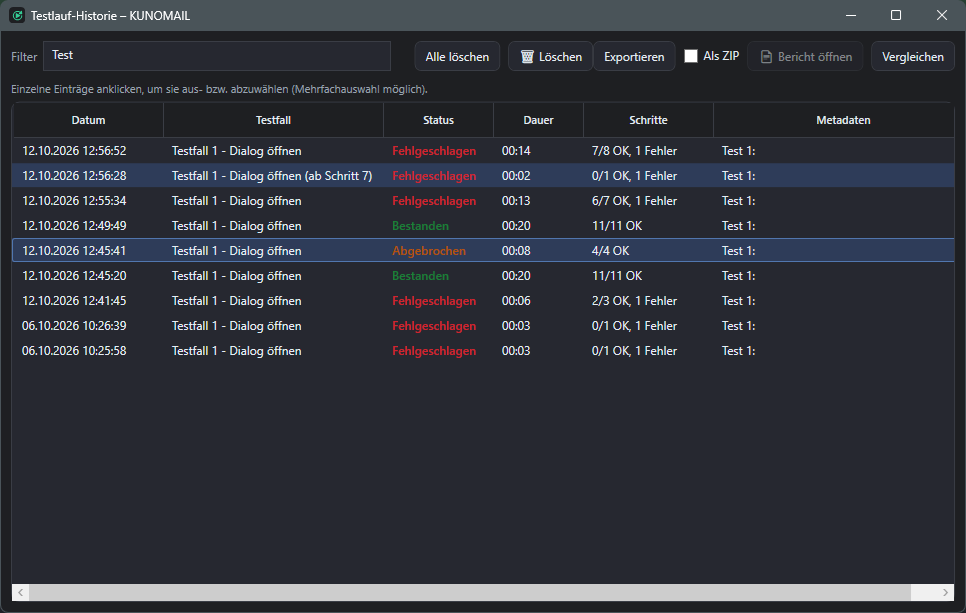Click into the Filter text field
The image size is (966, 613).
tap(217, 56)
